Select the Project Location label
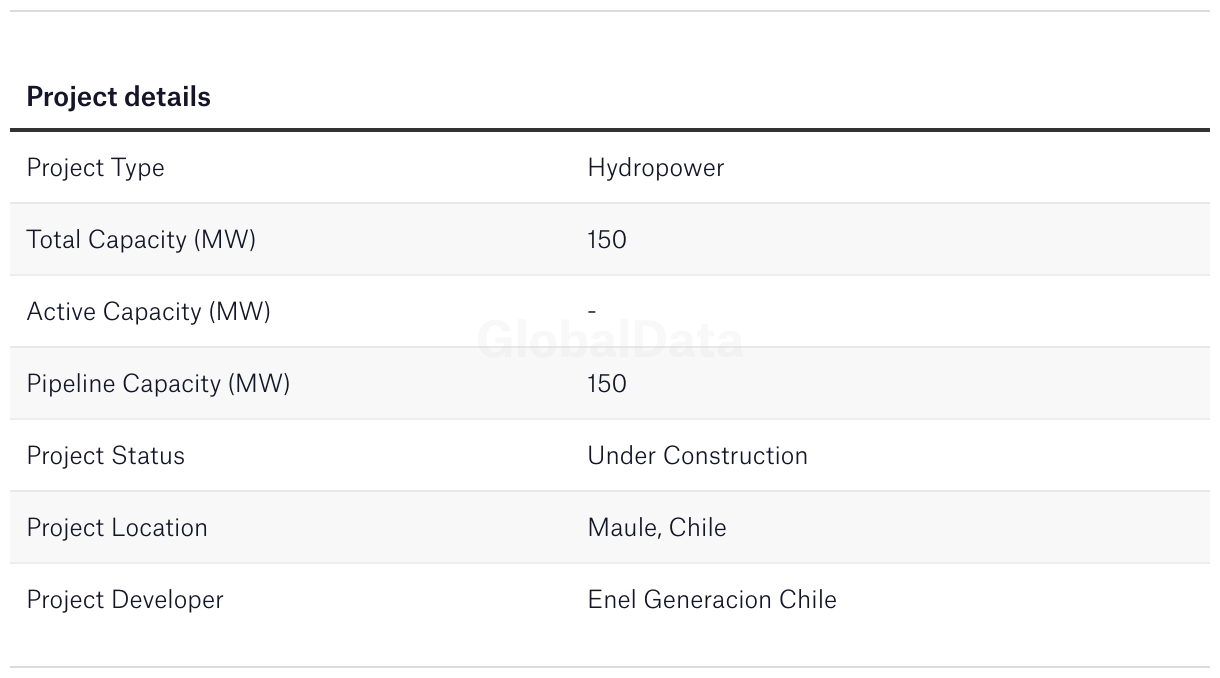Screen dimensions: 1220x678 coord(117,528)
